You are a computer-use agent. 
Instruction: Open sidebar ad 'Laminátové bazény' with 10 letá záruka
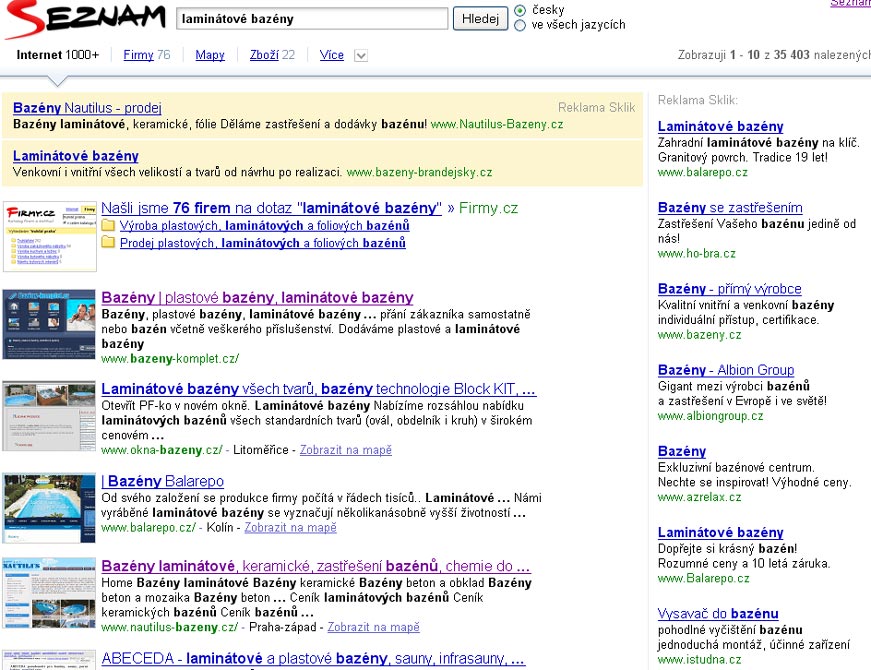720,532
